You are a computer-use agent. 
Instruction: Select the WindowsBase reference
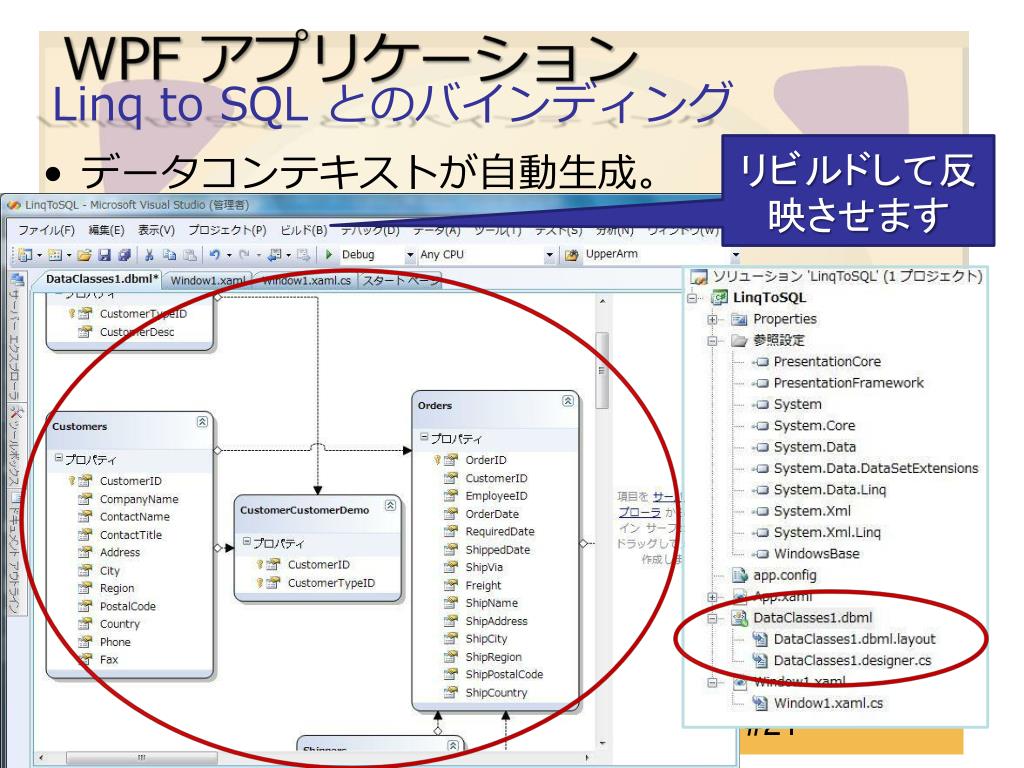coord(816,554)
